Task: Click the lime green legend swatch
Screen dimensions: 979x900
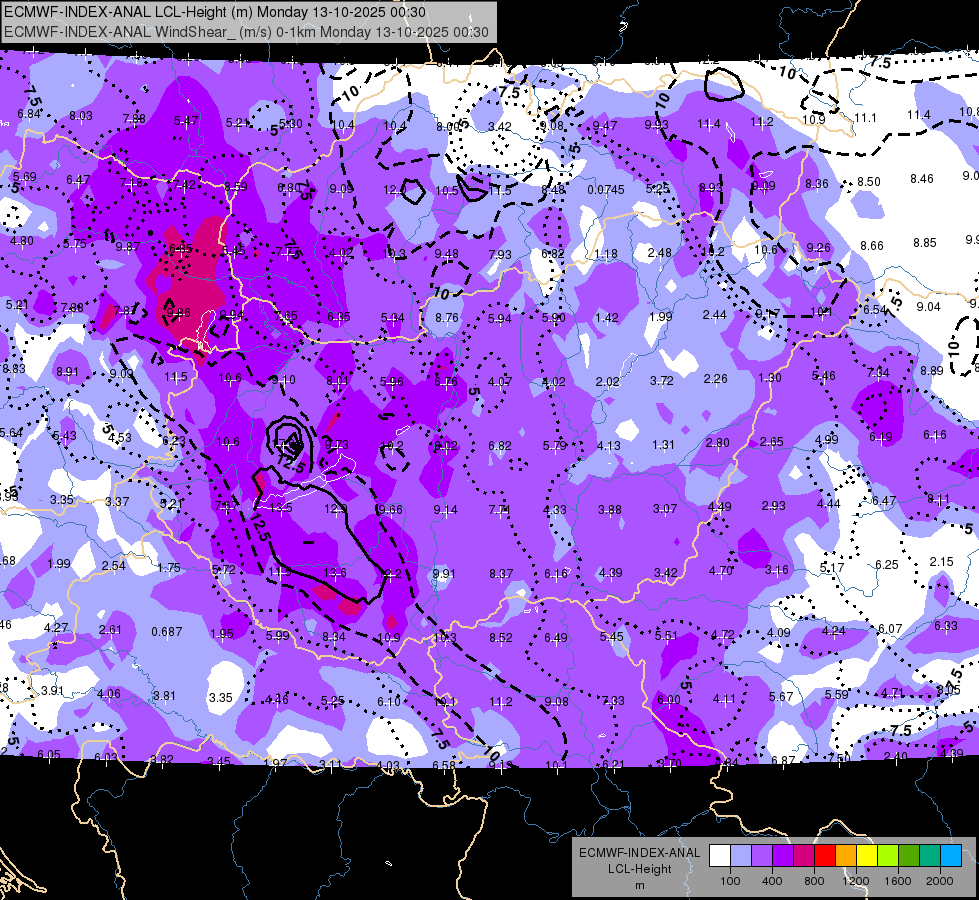Action: (x=887, y=856)
